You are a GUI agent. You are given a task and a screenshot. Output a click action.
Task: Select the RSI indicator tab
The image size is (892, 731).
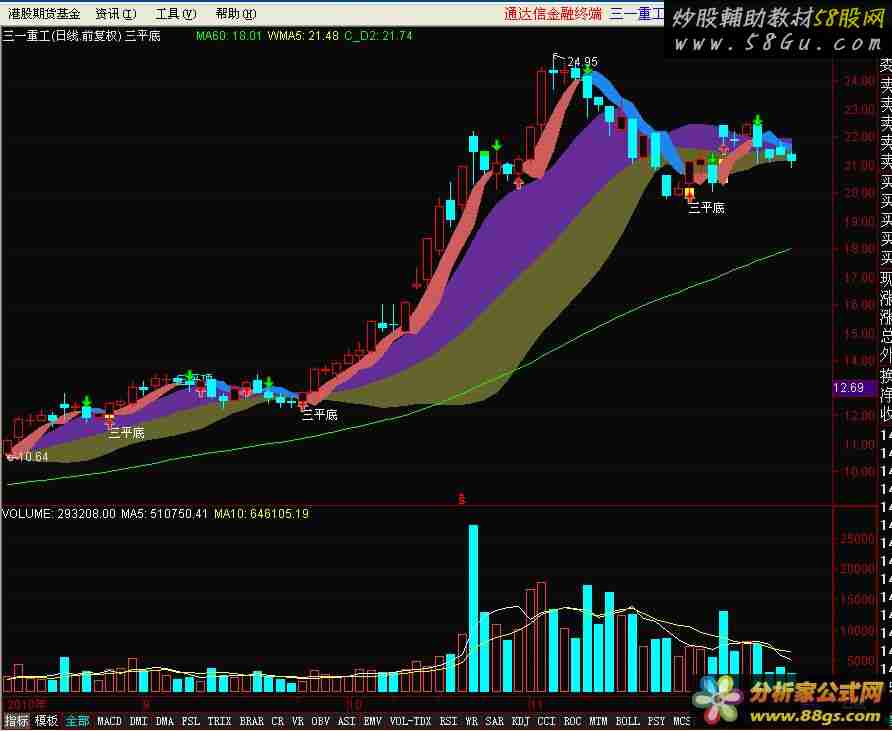click(x=448, y=721)
